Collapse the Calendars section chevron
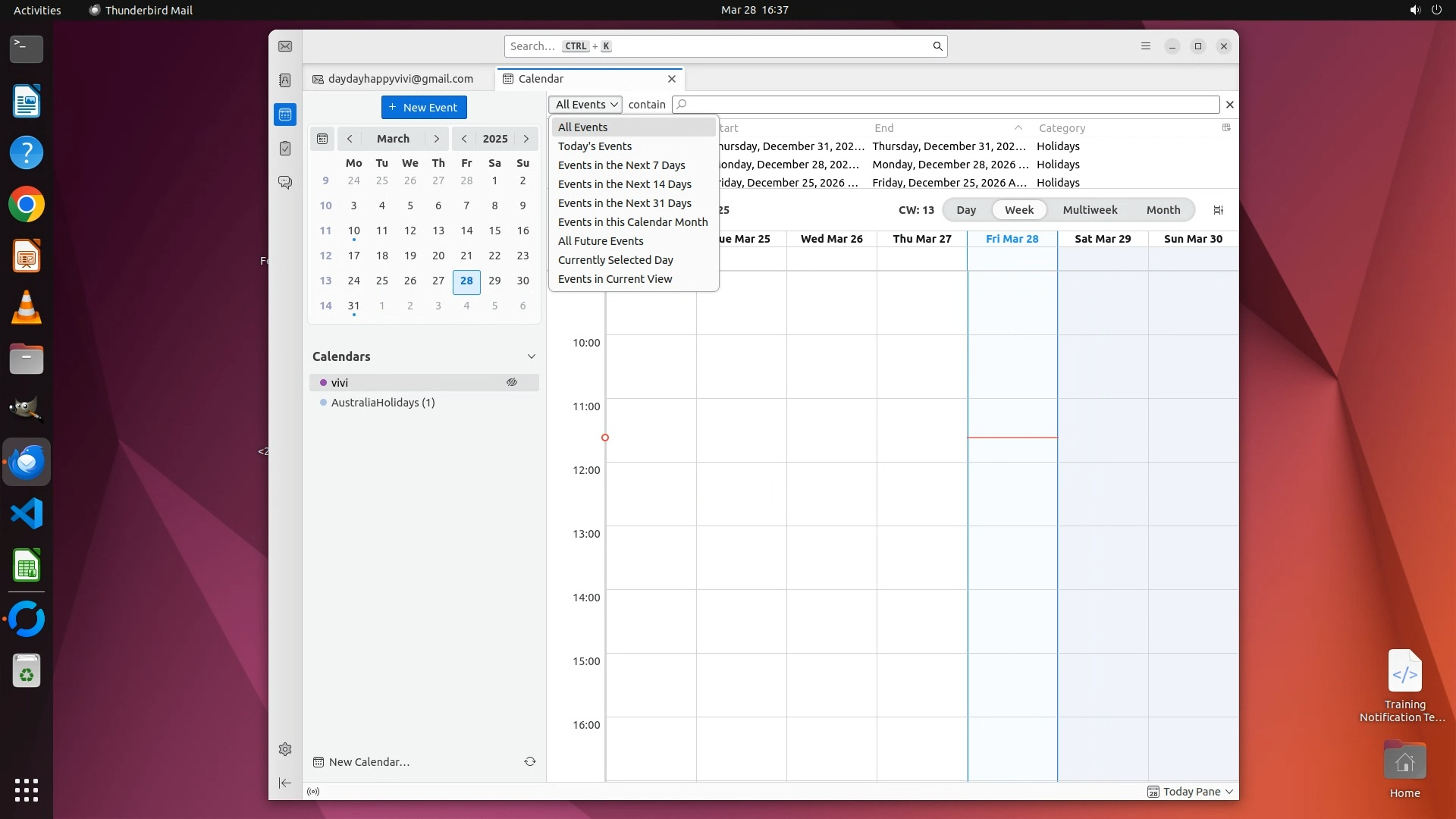 532,356
